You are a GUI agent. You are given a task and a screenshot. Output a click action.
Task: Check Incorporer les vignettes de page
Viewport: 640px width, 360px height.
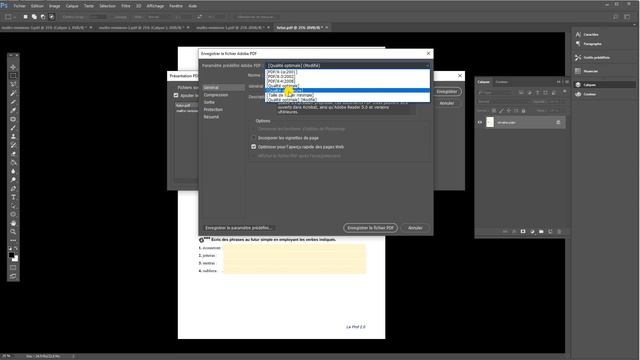pyautogui.click(x=253, y=138)
